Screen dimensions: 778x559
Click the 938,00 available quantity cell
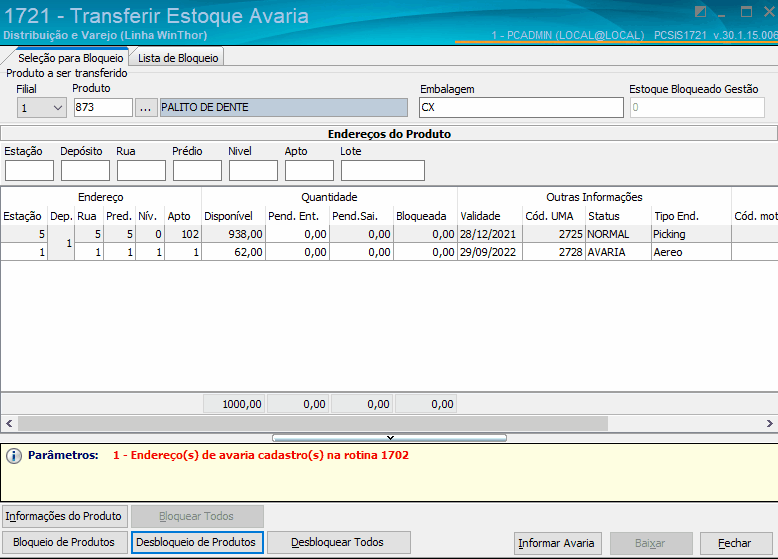pyautogui.click(x=233, y=234)
